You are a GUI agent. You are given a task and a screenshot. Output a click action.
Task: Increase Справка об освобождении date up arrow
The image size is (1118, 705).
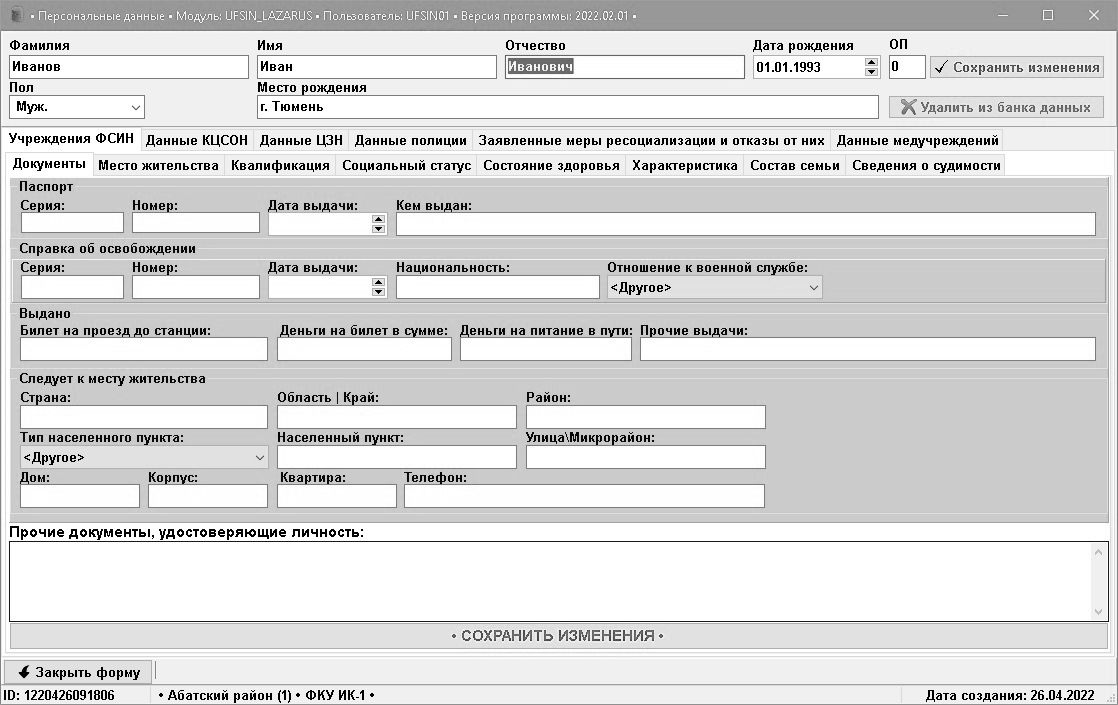379,282
